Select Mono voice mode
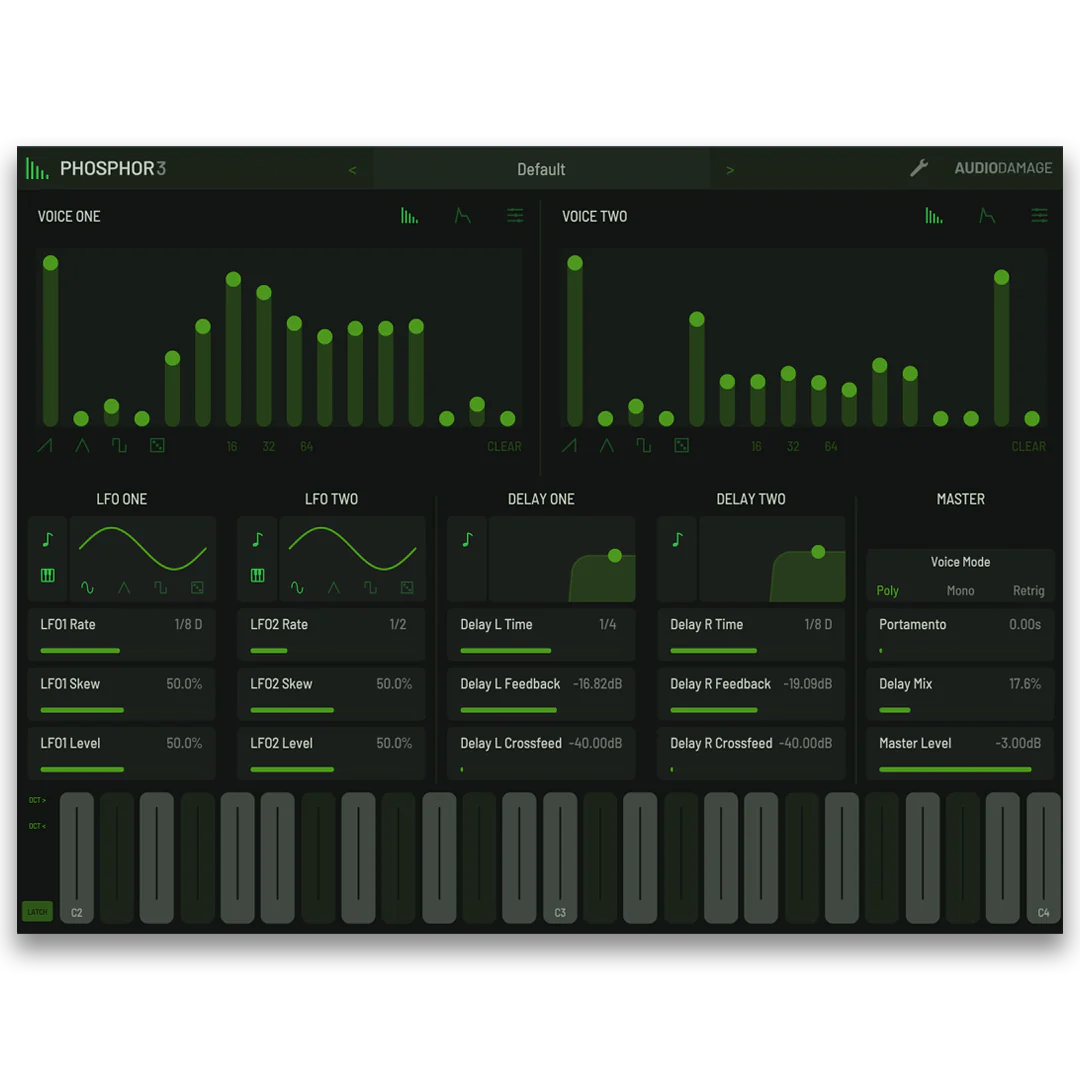 (x=960, y=591)
